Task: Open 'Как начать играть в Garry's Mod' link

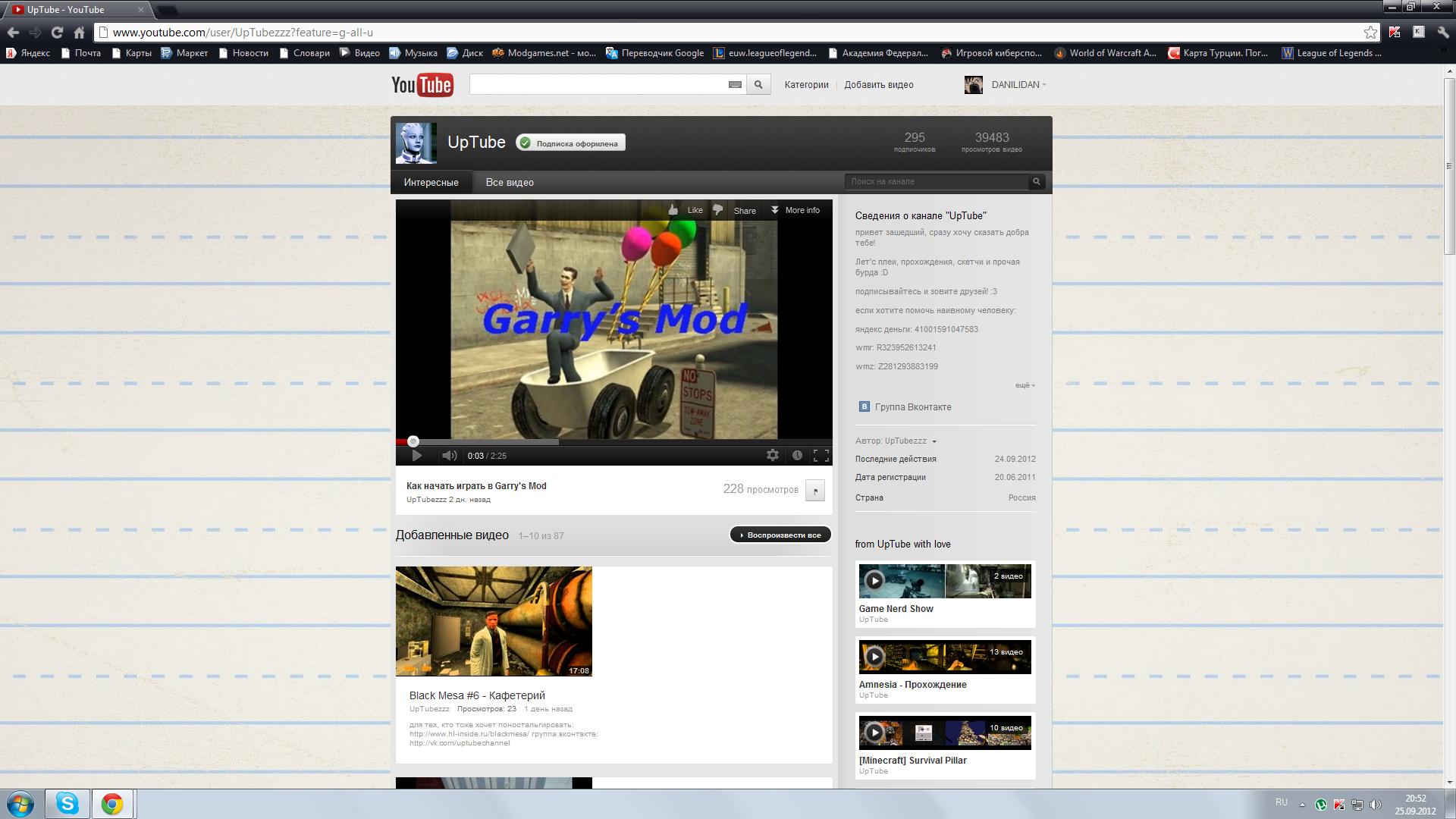Action: click(x=476, y=486)
